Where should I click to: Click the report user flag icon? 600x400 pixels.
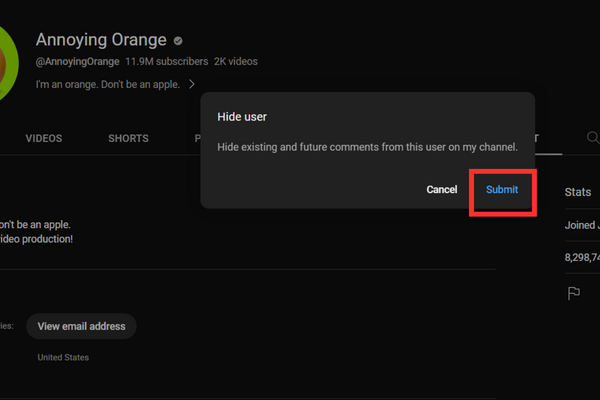click(x=573, y=293)
